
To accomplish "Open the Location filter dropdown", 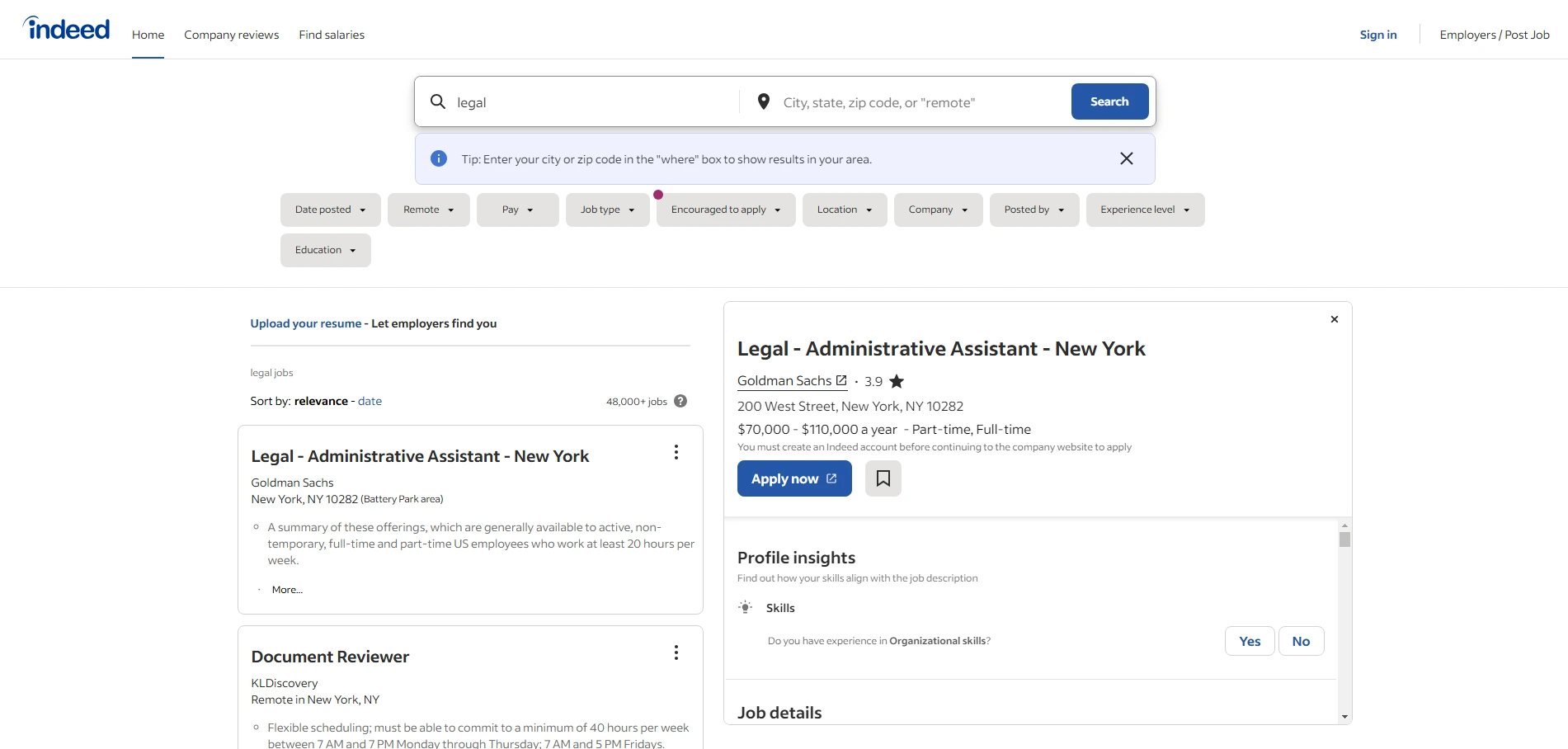I will tap(845, 210).
